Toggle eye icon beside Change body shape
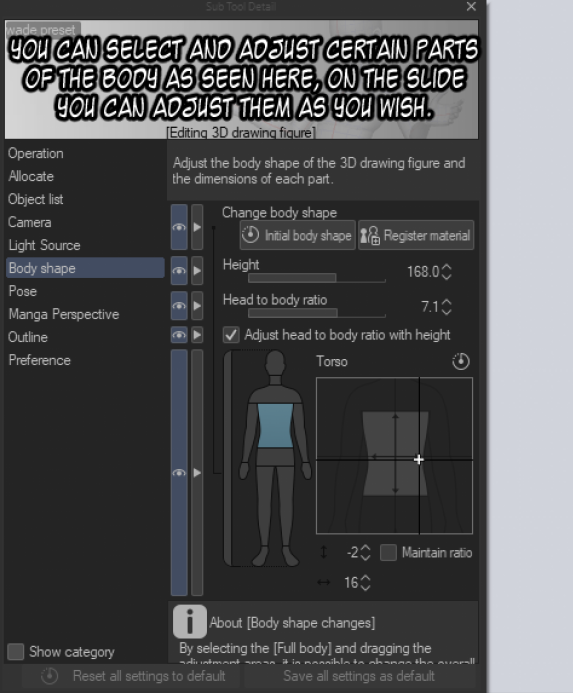Viewport: 573px width, 693px height. click(x=179, y=227)
